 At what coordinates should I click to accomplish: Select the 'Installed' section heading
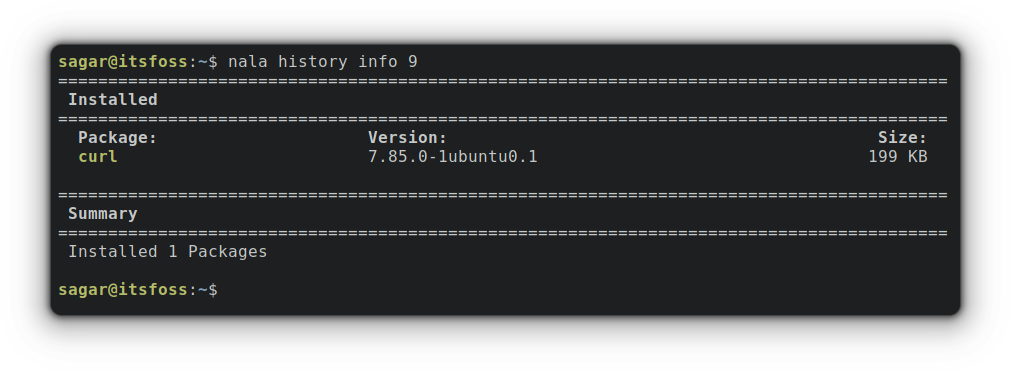tap(113, 99)
